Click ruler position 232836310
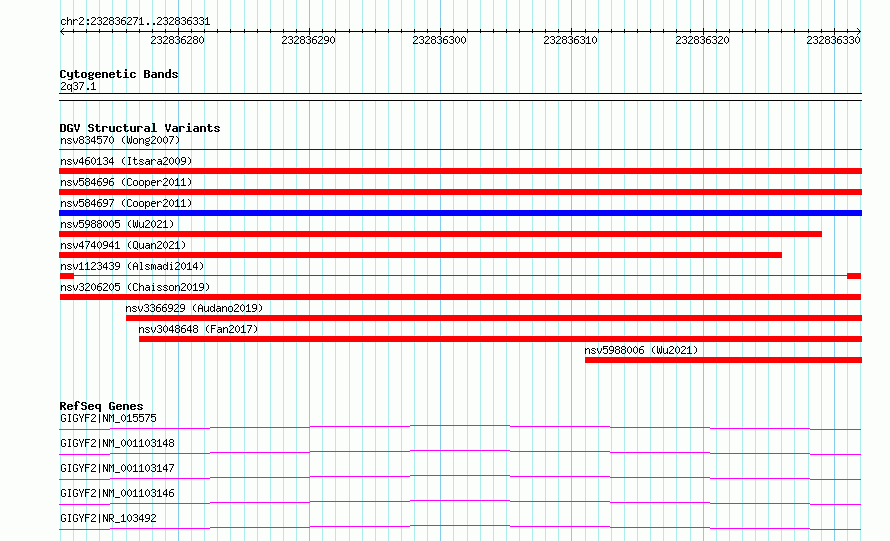 click(x=570, y=40)
